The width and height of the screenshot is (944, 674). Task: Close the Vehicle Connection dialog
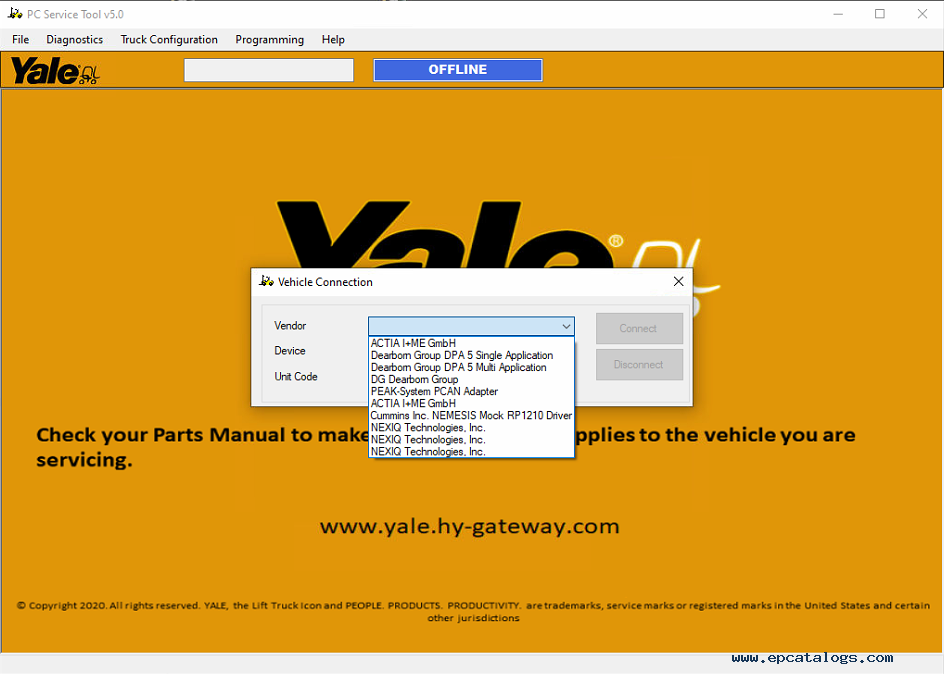click(x=678, y=282)
